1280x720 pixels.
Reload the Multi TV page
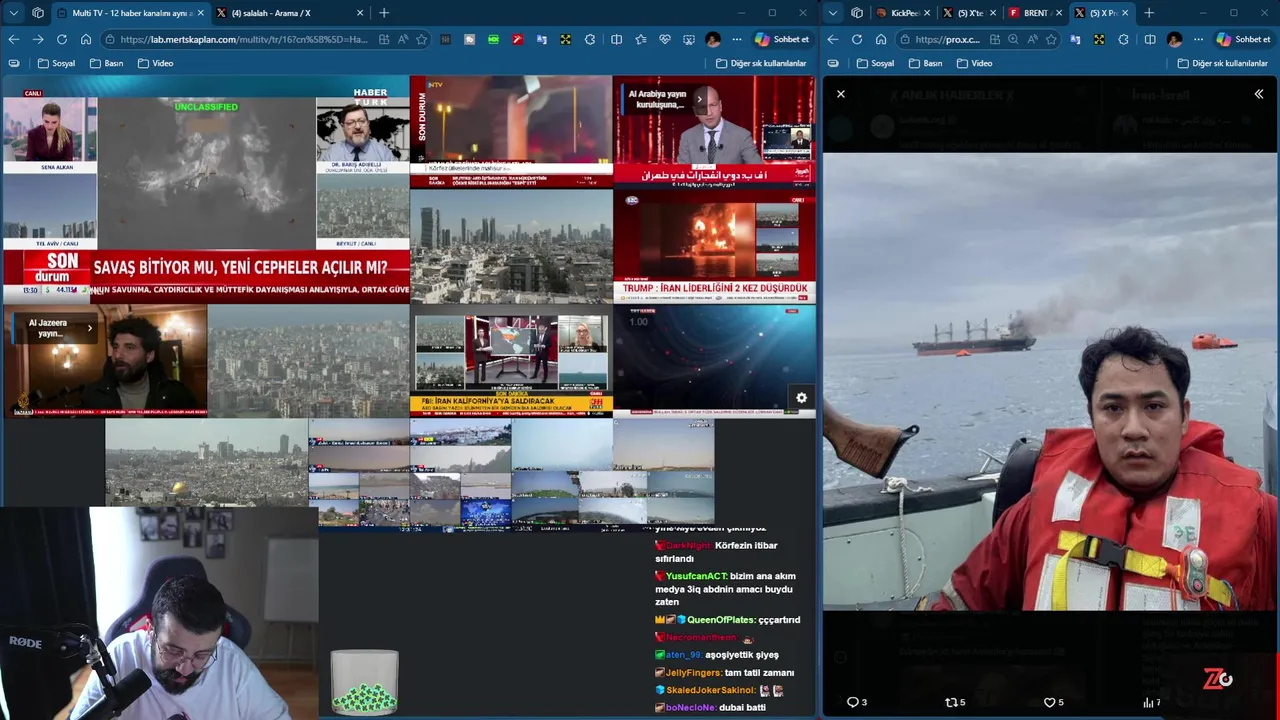point(62,39)
